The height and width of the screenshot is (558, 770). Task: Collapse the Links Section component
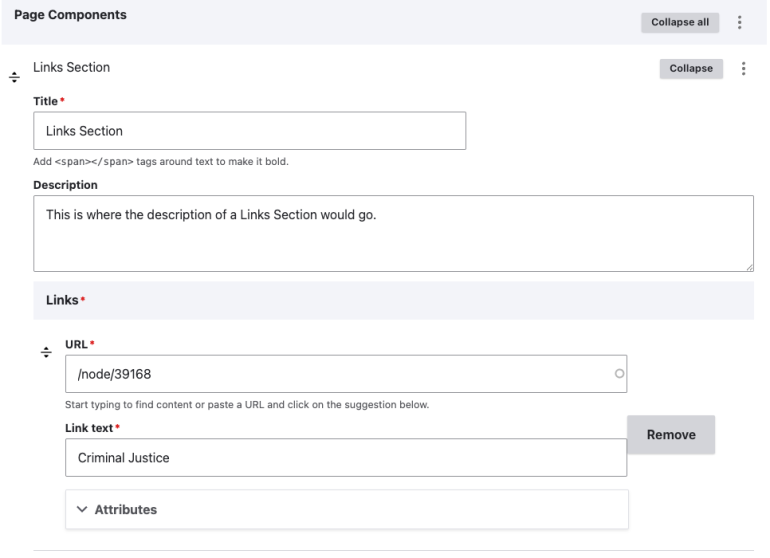(x=690, y=69)
